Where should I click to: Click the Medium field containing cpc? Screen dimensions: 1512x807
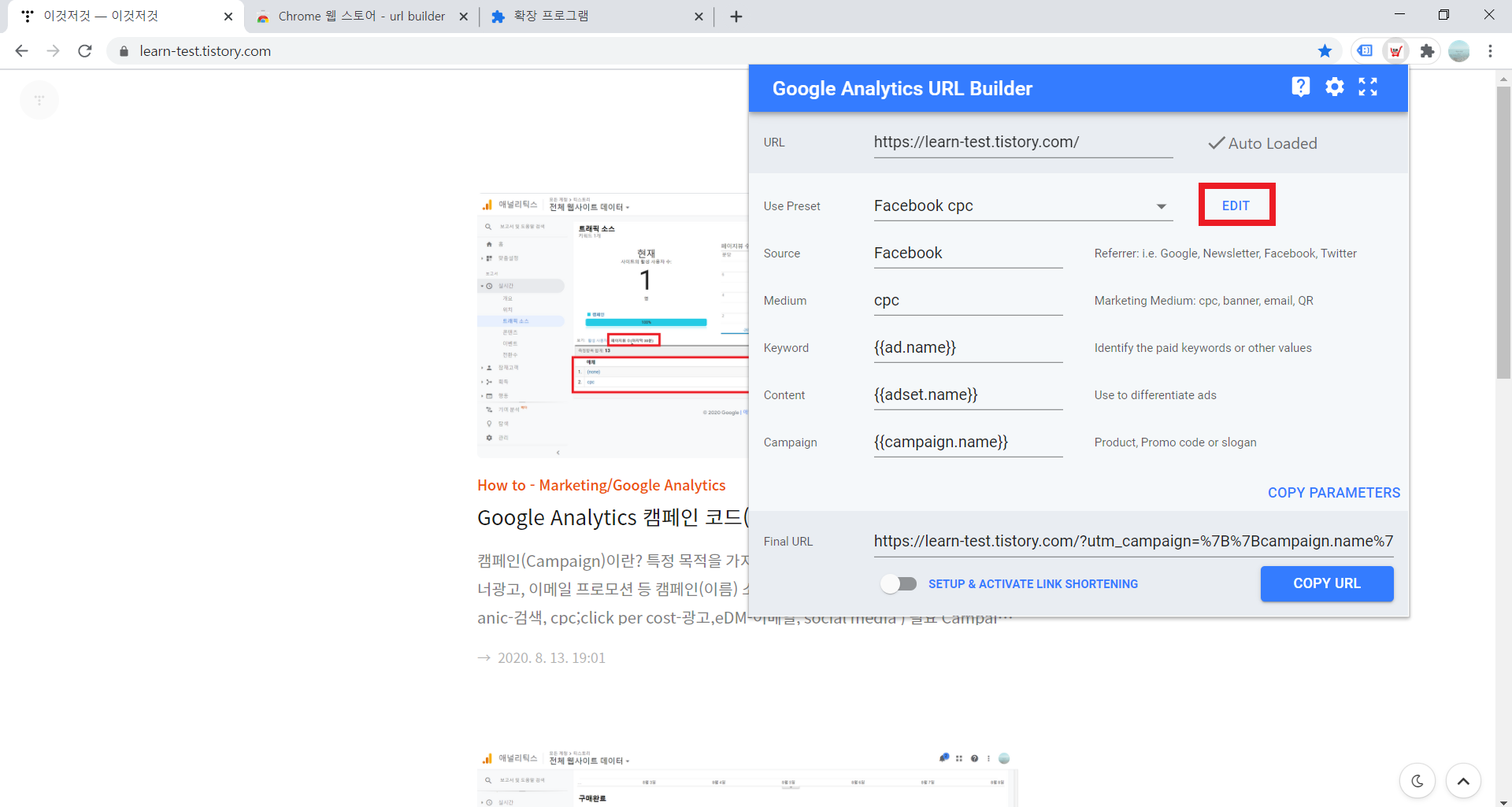[x=968, y=301]
